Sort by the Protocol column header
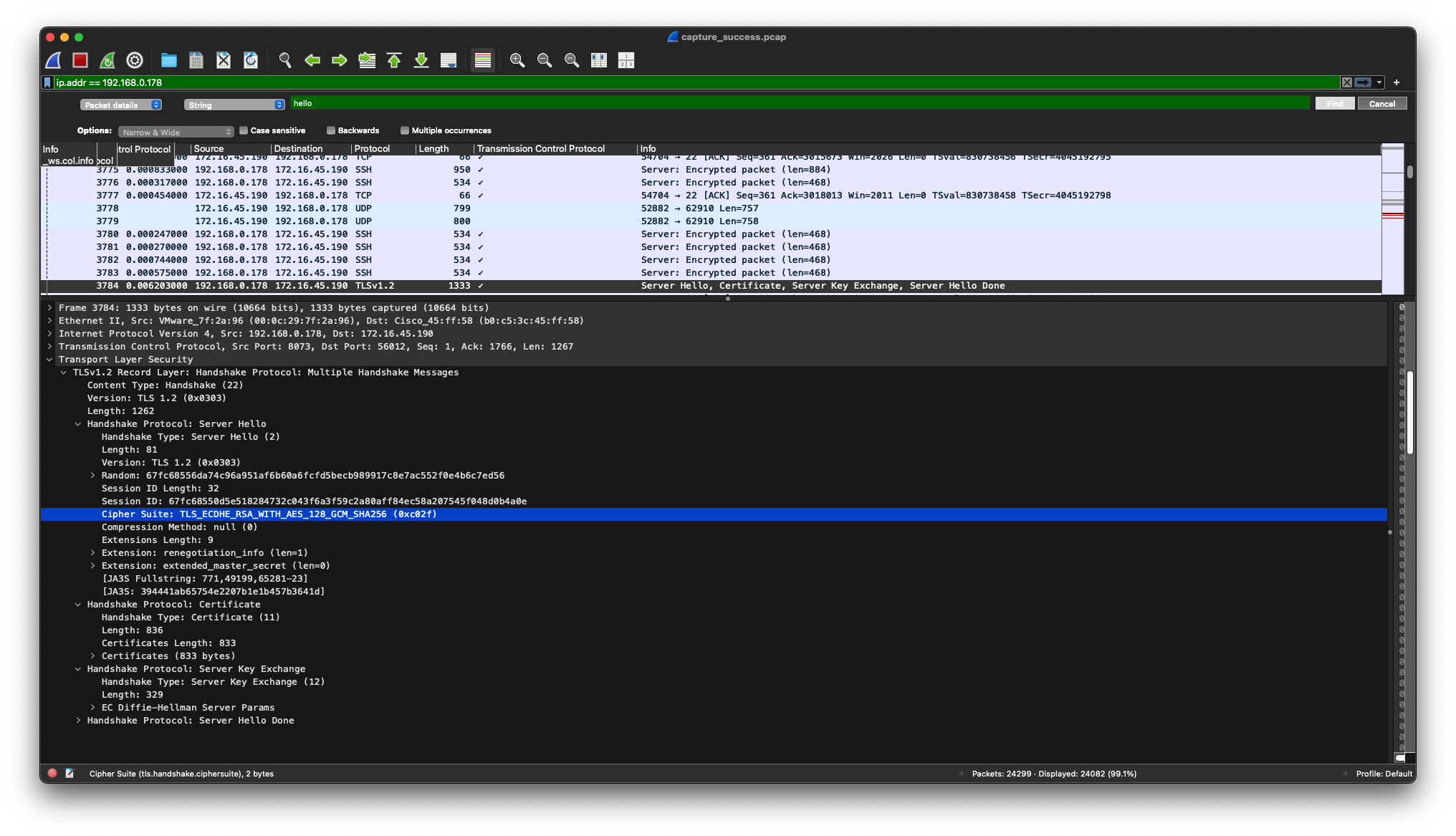1456x836 pixels. 372,149
